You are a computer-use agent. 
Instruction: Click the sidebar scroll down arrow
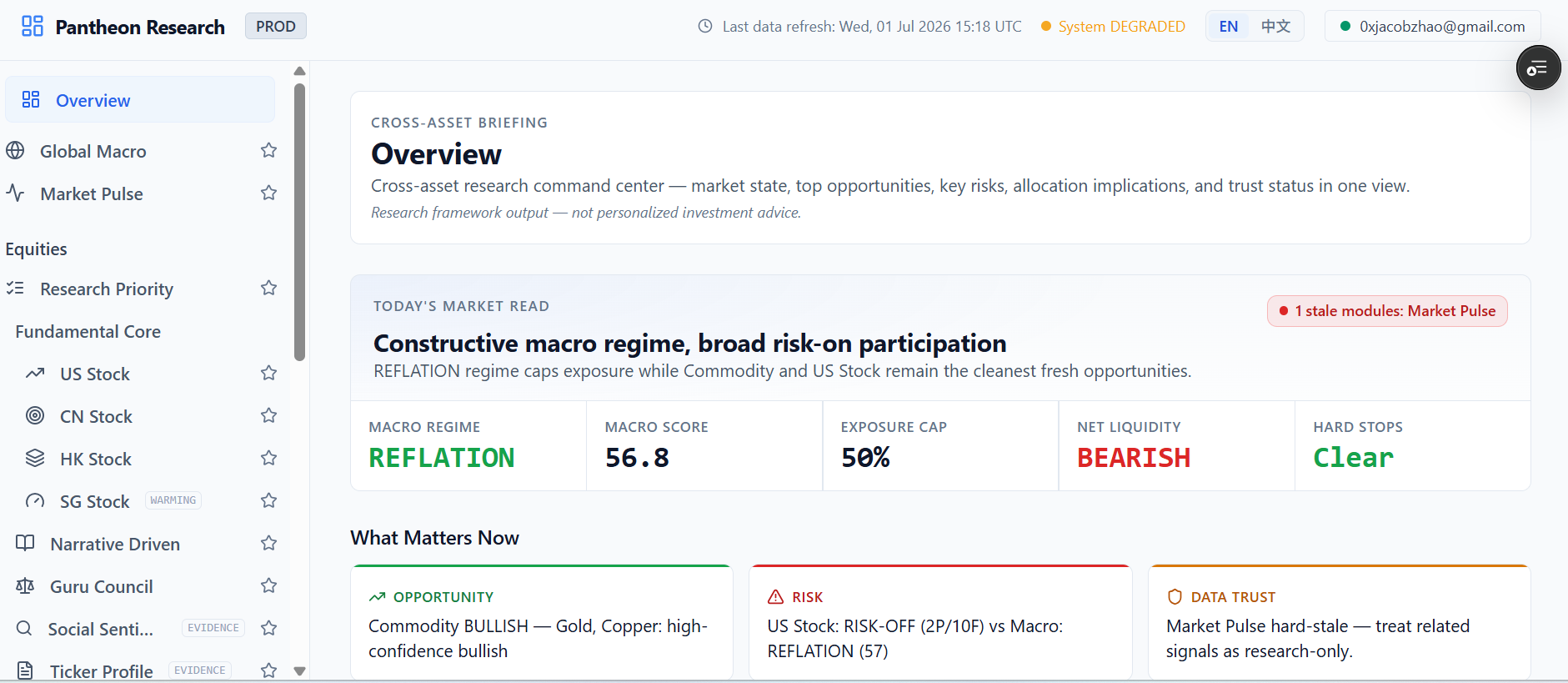coord(300,671)
